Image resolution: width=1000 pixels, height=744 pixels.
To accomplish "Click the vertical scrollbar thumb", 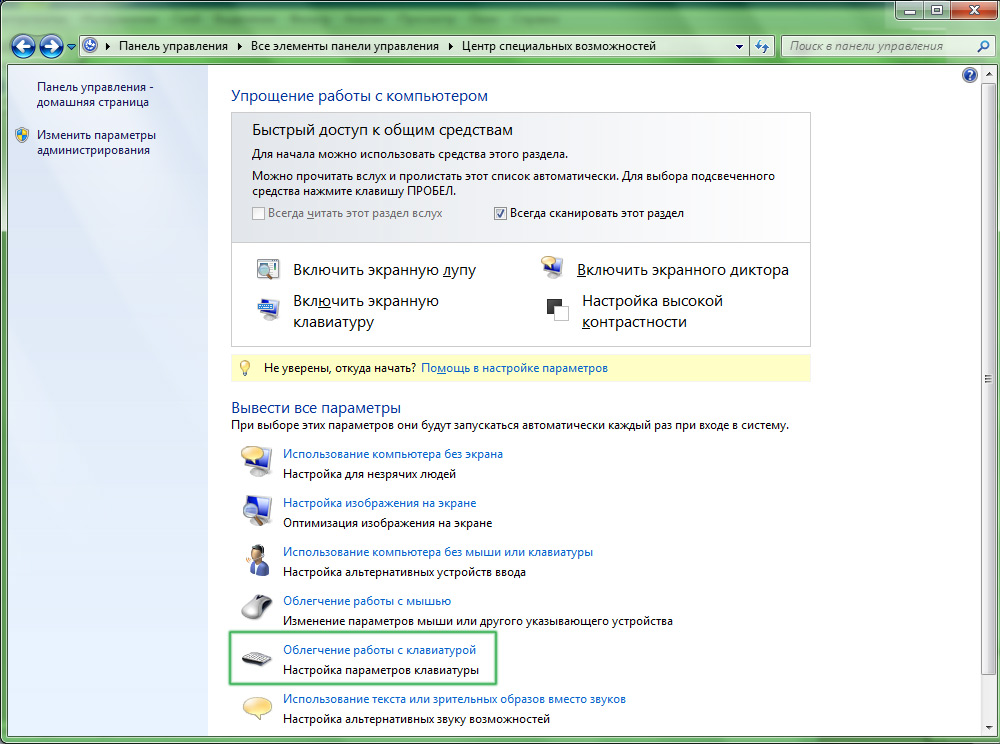I will [988, 379].
